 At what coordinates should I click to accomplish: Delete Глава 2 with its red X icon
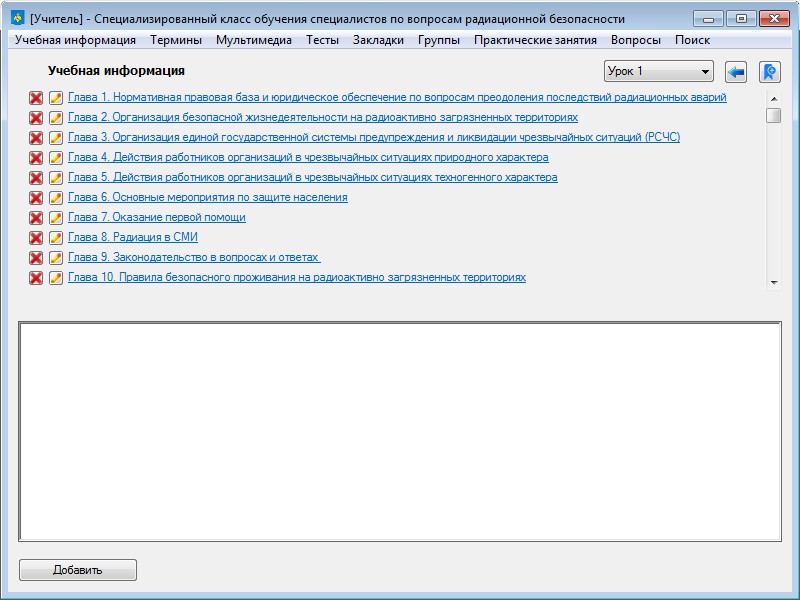pyautogui.click(x=36, y=118)
